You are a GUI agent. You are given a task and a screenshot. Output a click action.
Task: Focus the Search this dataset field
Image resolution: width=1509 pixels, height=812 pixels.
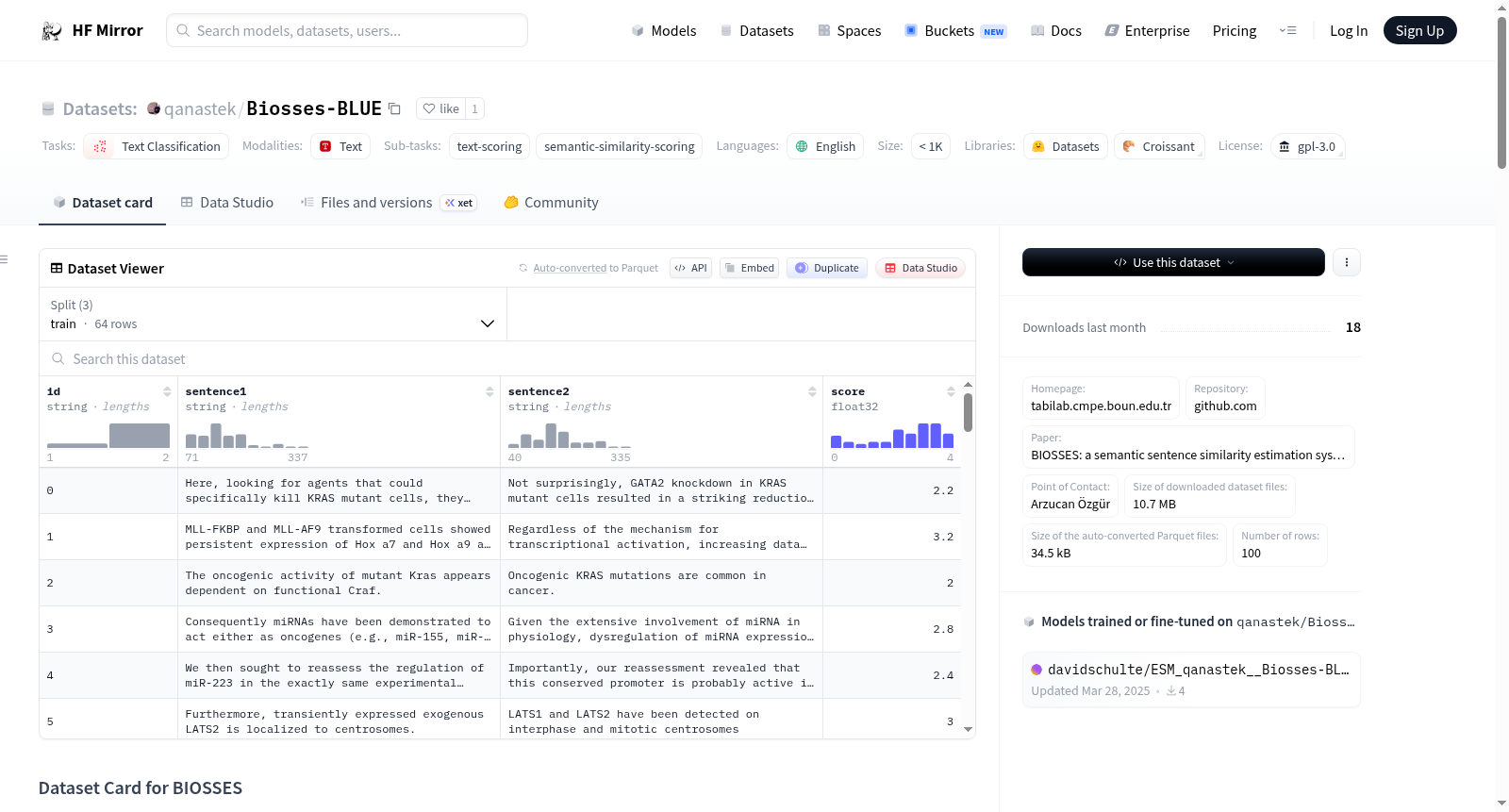pos(507,358)
